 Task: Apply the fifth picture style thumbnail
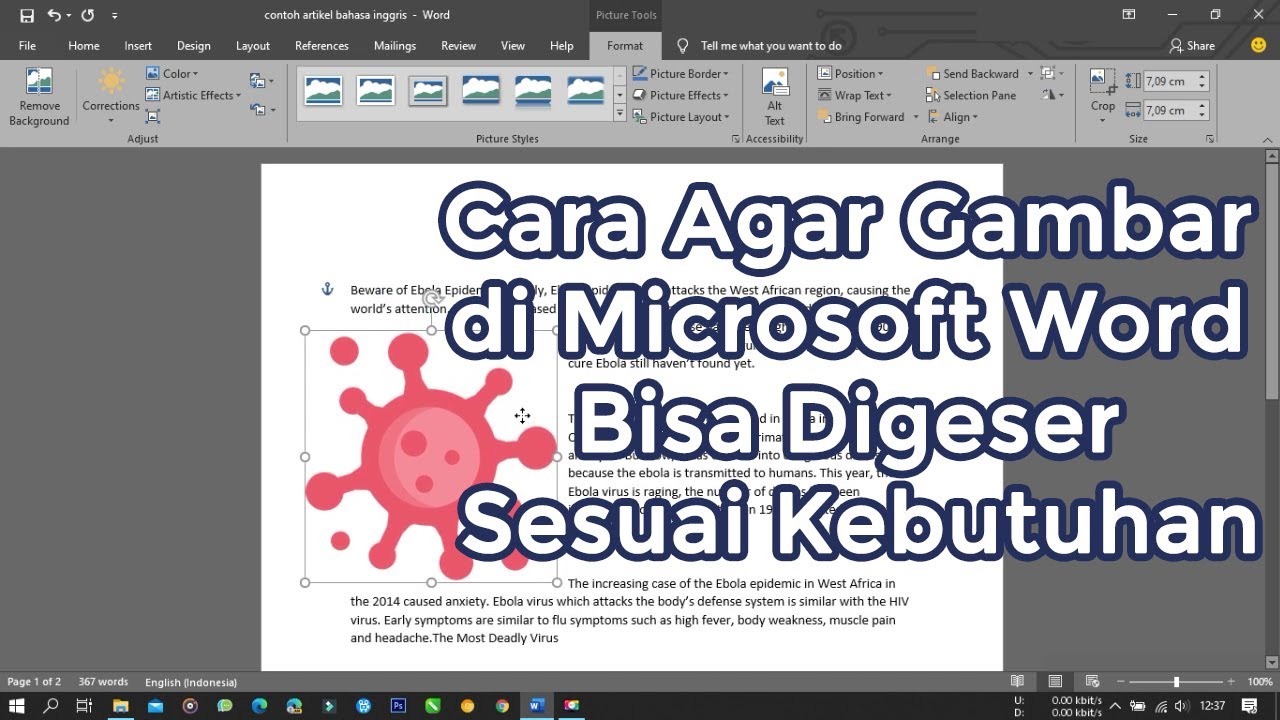coord(533,91)
